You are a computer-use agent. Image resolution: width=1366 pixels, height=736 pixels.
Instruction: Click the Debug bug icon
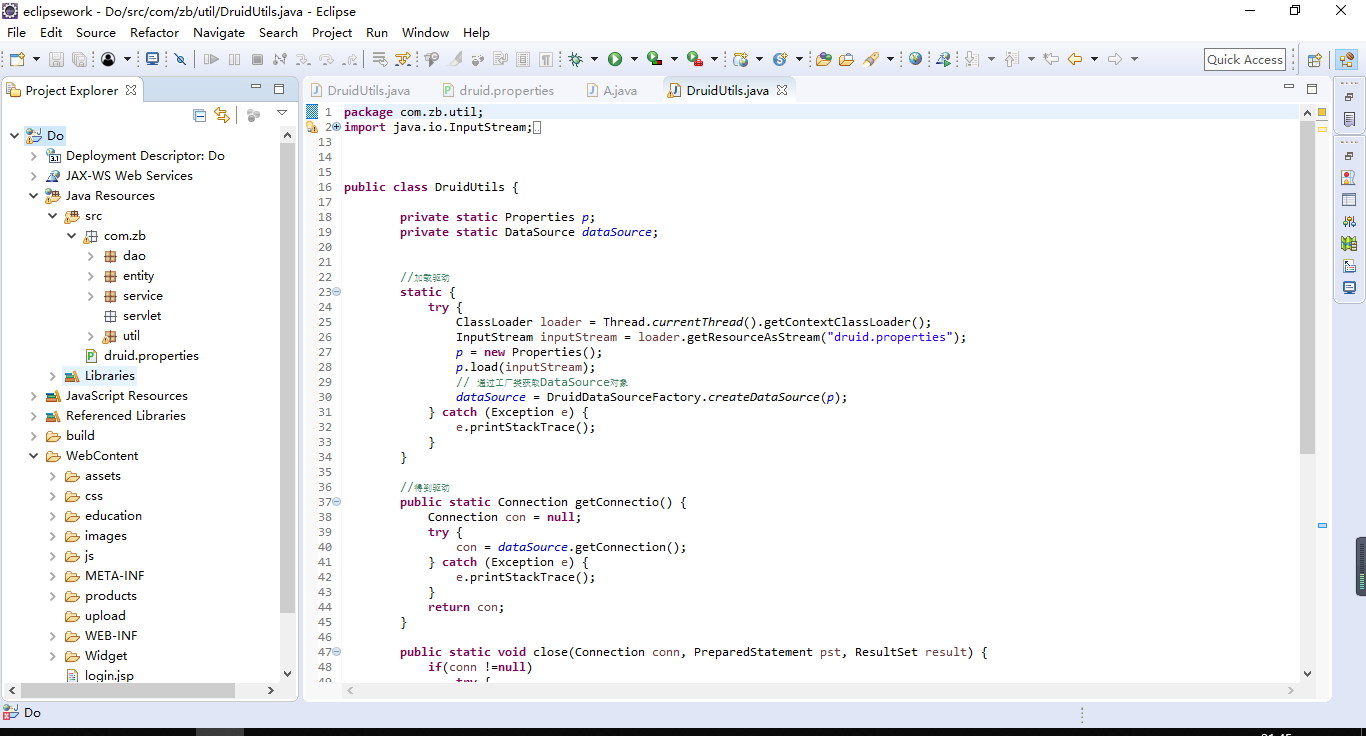[575, 59]
